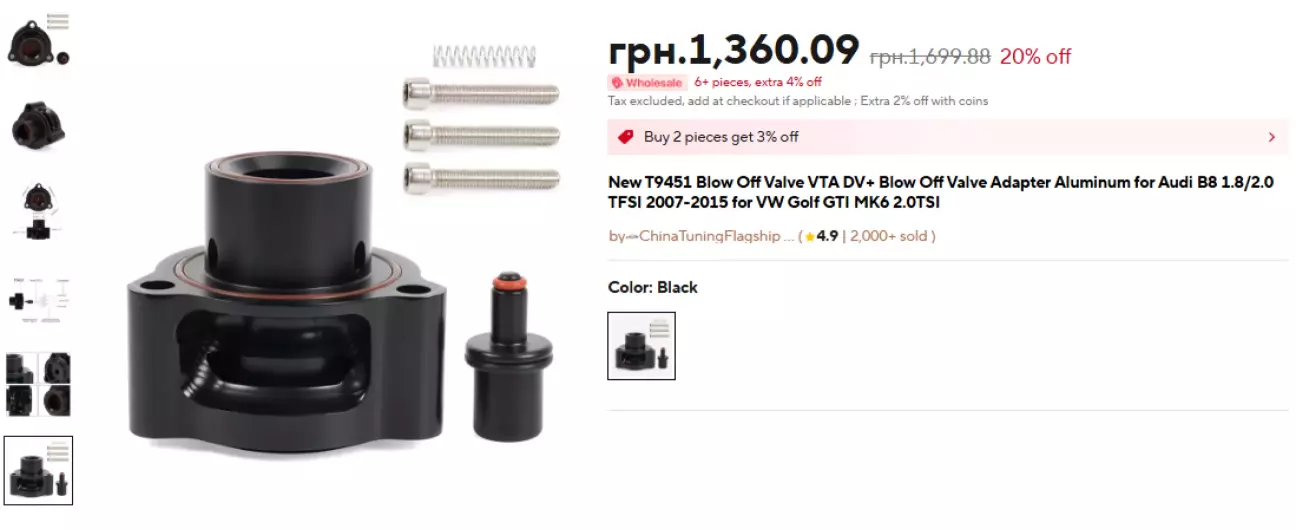
Task: Click the T9451 Blow Off Valve product title
Action: (x=941, y=193)
